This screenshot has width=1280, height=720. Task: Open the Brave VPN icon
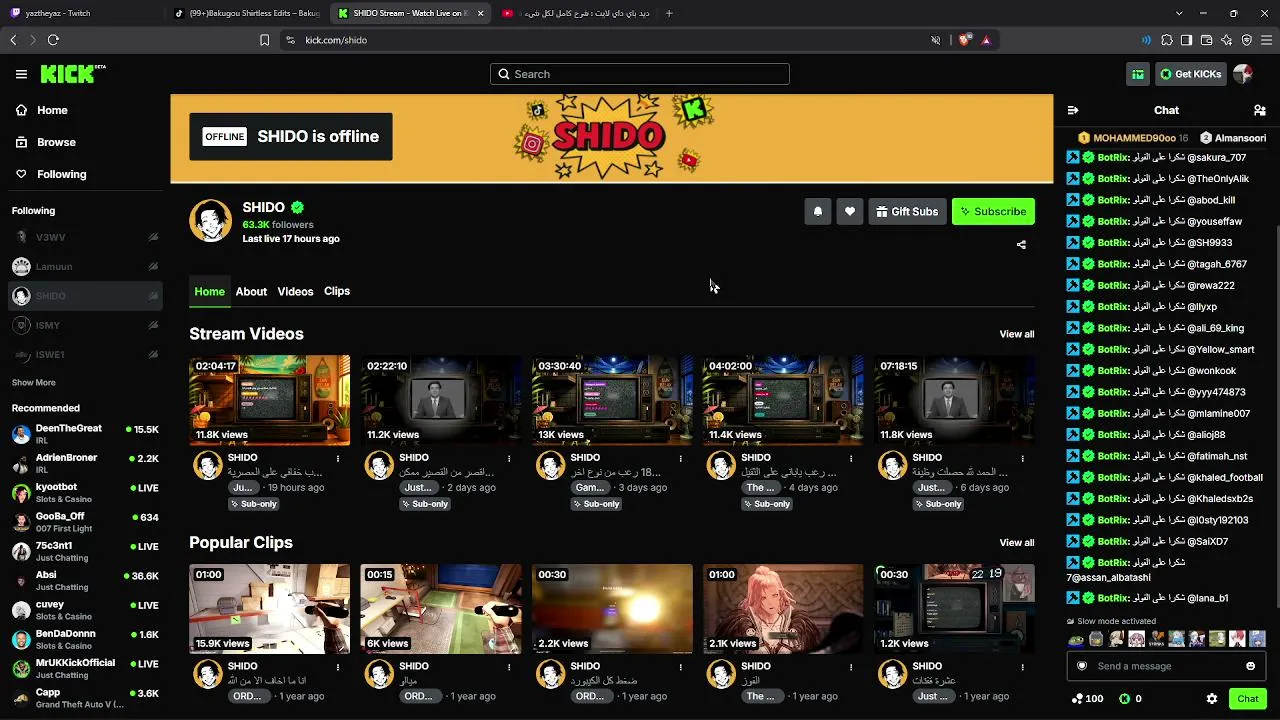1246,40
